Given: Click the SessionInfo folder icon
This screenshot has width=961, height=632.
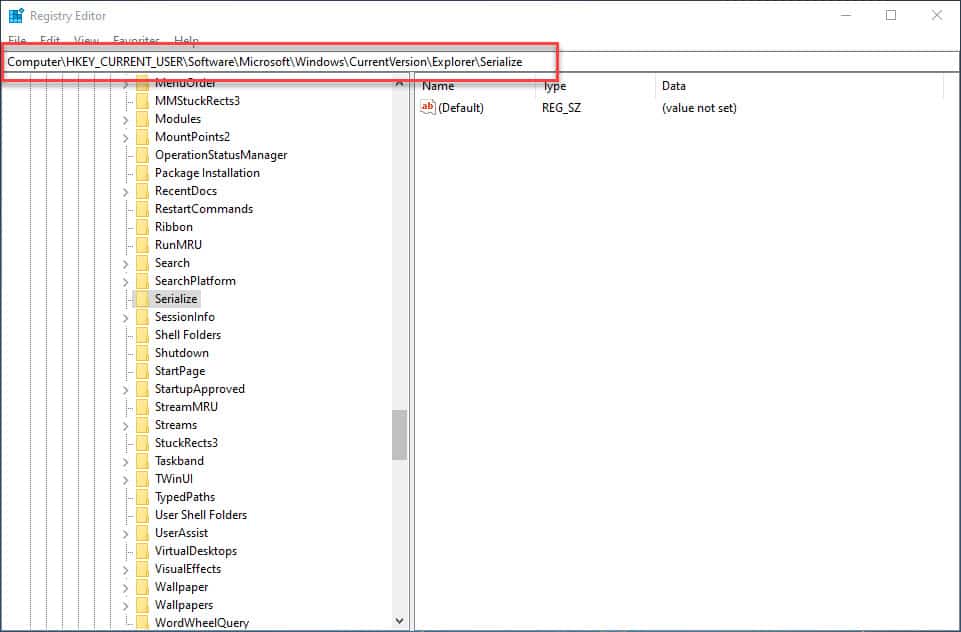Looking at the screenshot, I should (x=142, y=317).
